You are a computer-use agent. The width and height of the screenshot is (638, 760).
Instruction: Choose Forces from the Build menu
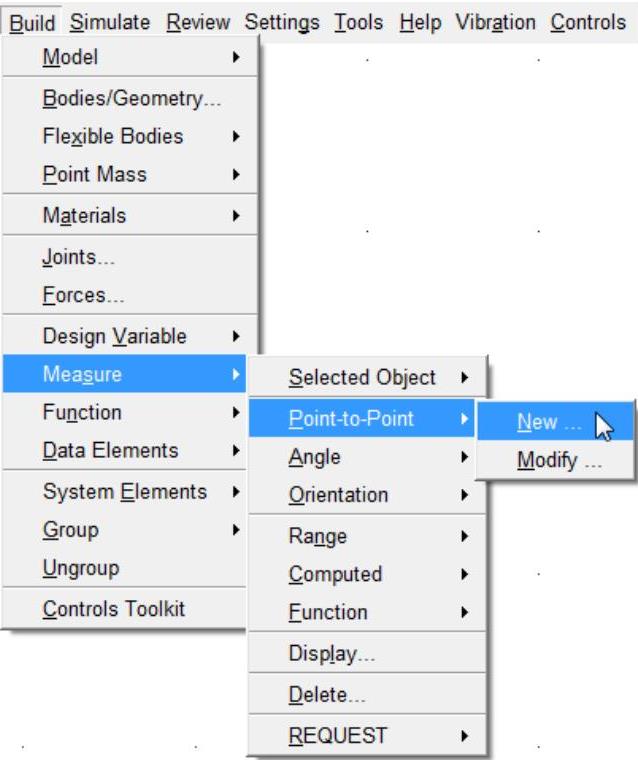(83, 296)
